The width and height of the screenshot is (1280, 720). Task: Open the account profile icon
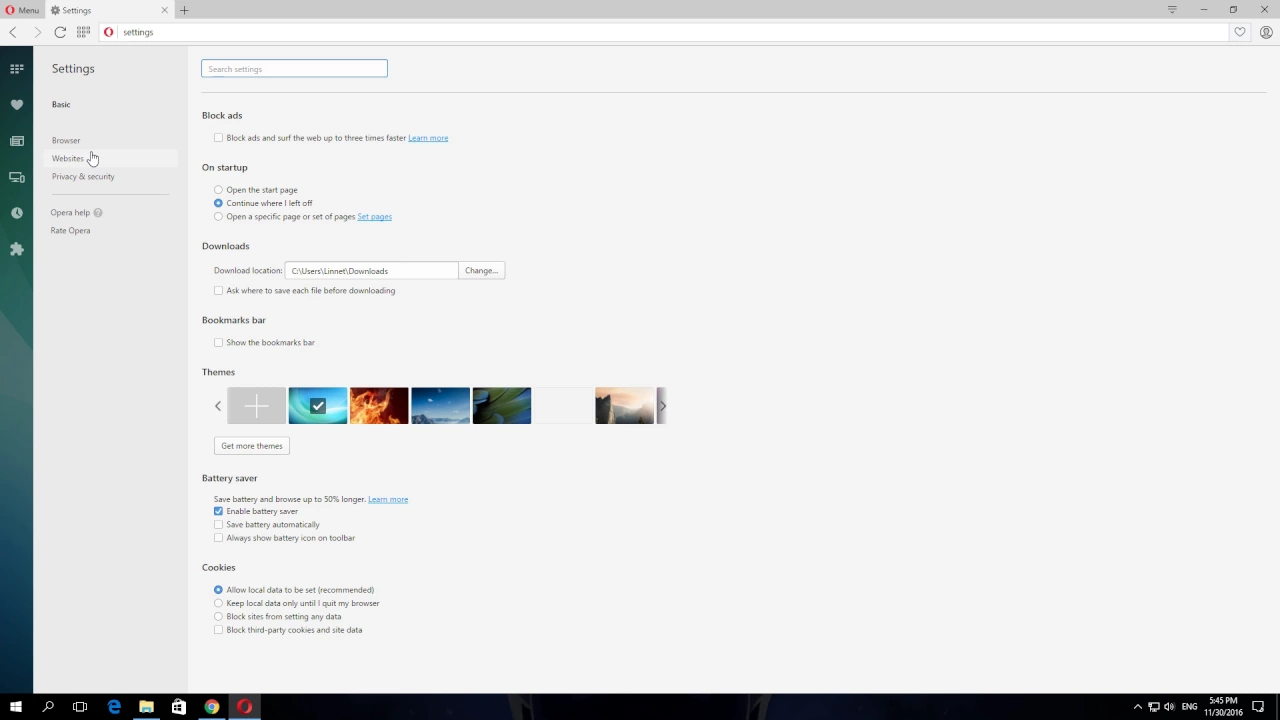tap(1266, 32)
